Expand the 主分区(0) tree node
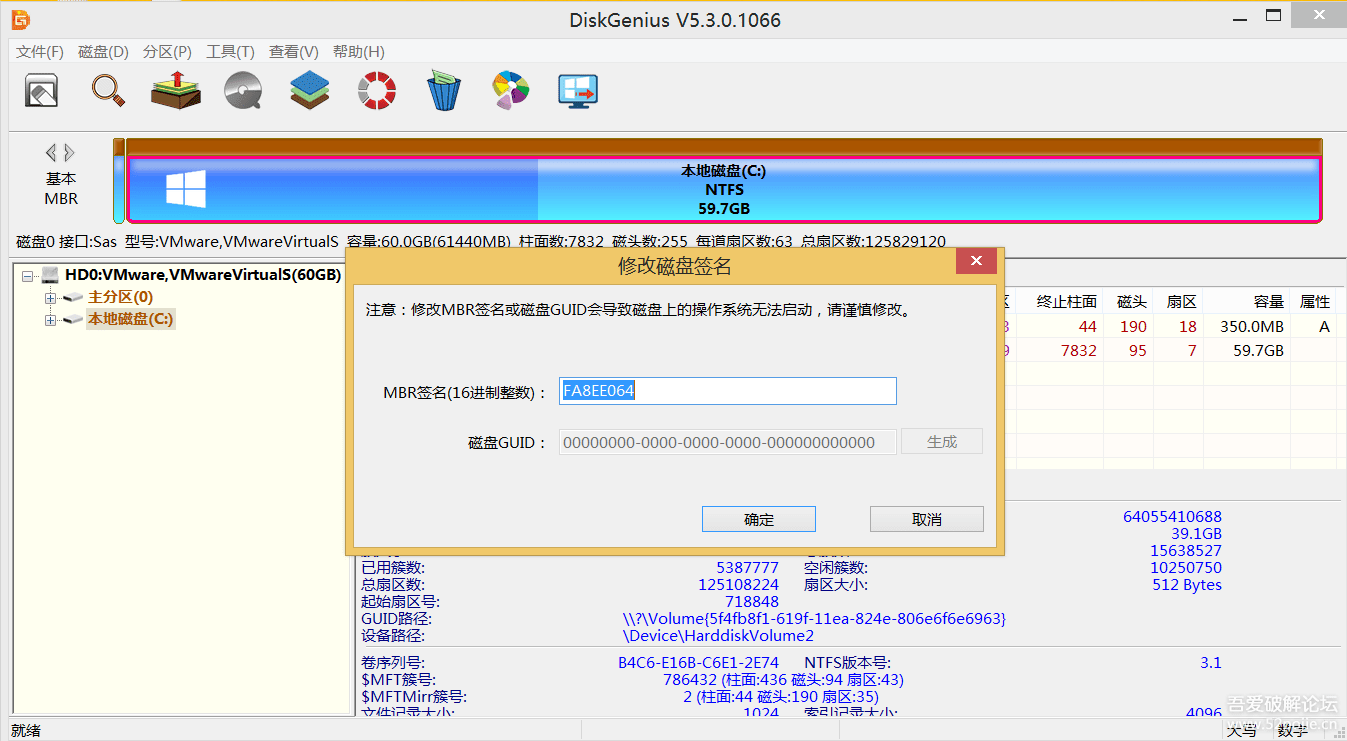The width and height of the screenshot is (1347, 741). [48, 297]
